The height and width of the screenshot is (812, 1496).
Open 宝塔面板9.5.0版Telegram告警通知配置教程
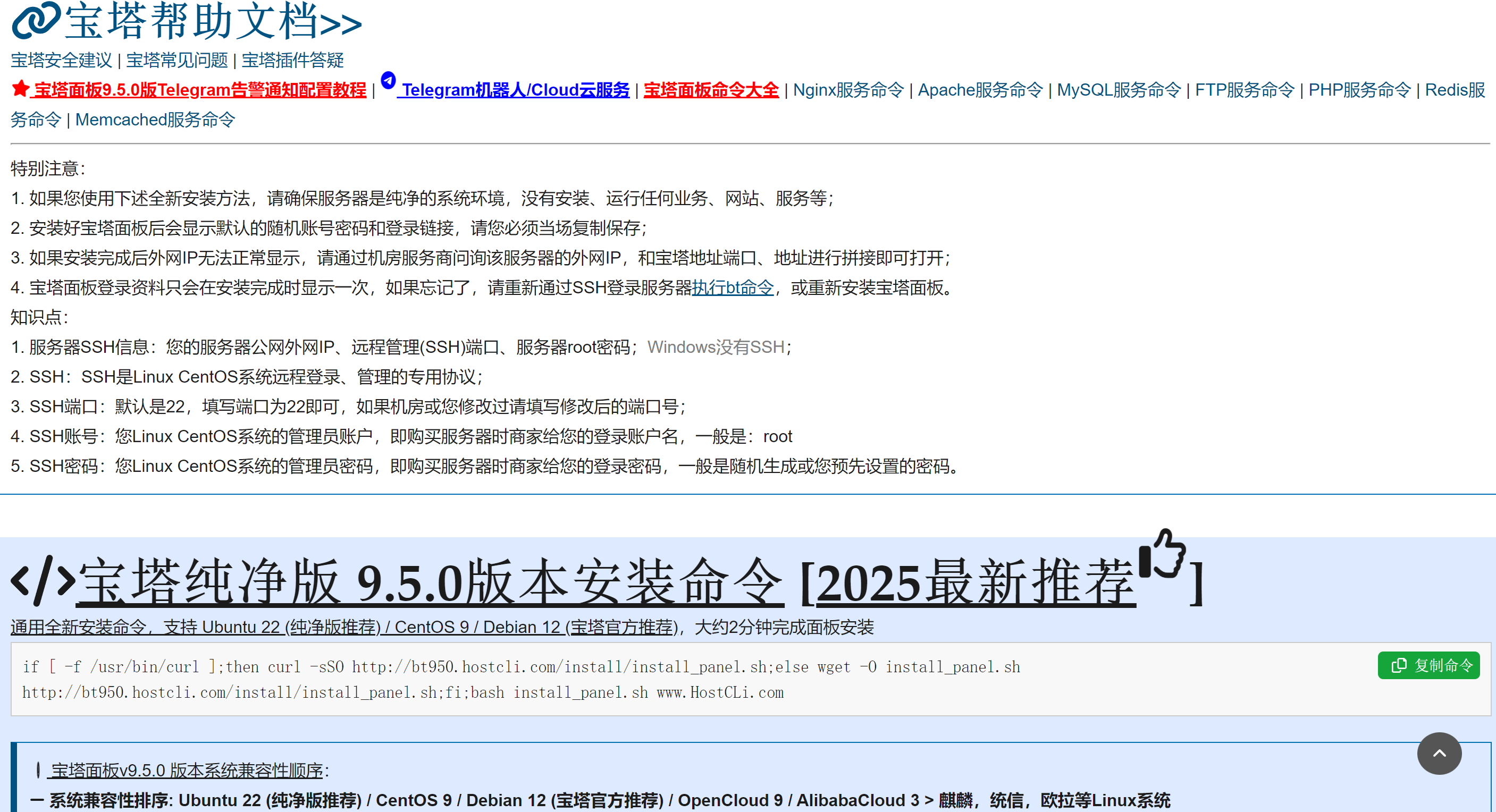(199, 90)
